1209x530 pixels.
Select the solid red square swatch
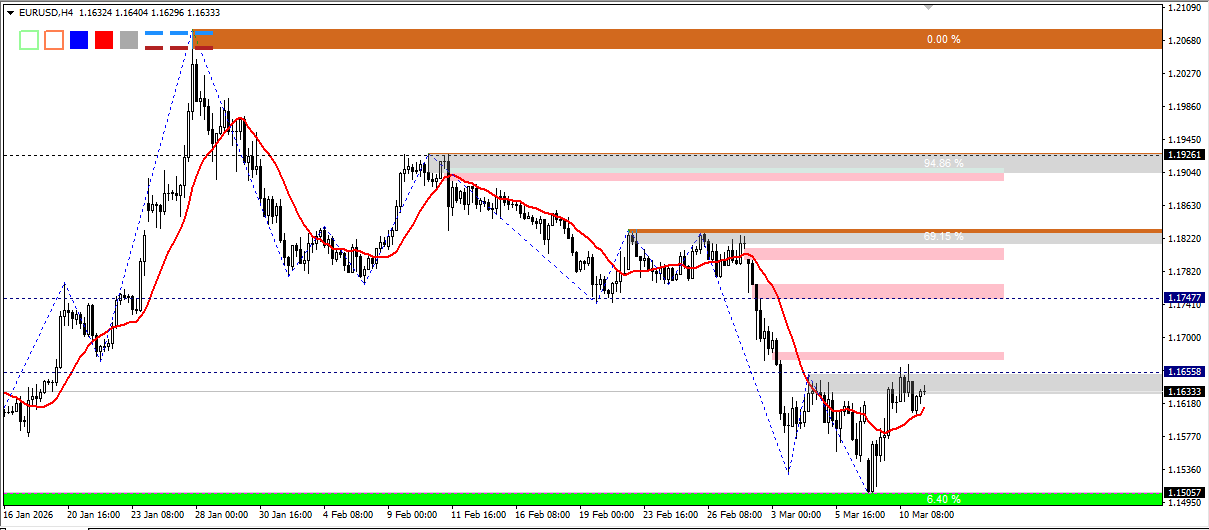pos(104,40)
